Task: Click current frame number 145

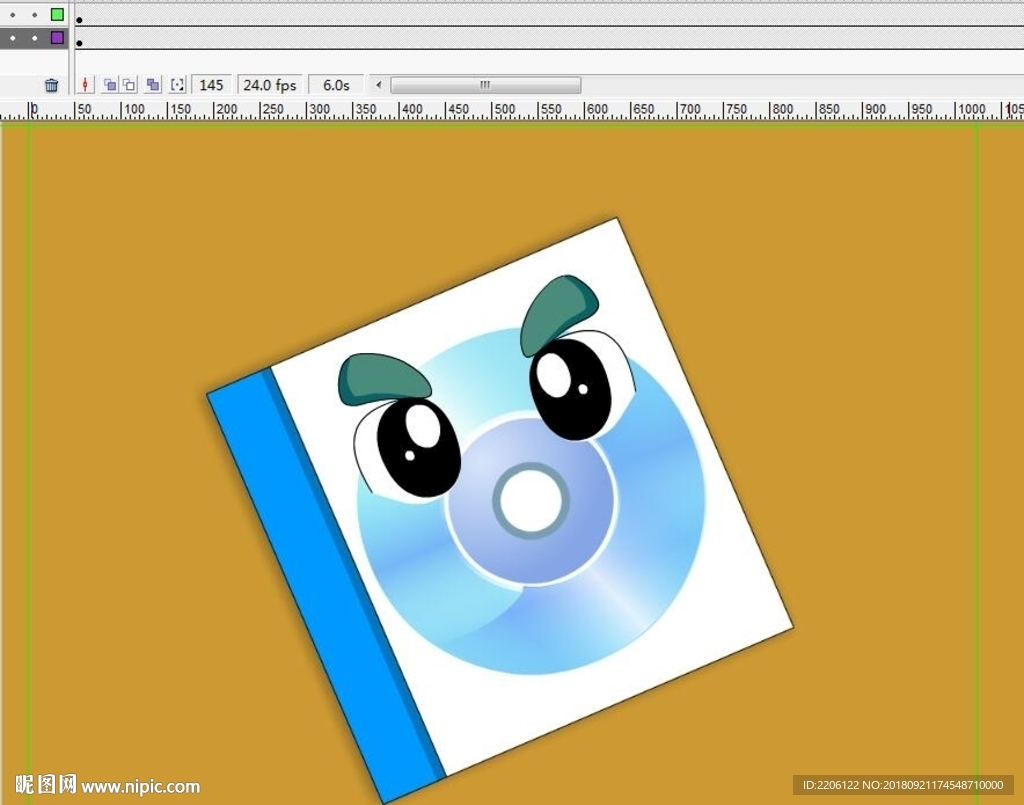Action: [x=211, y=85]
